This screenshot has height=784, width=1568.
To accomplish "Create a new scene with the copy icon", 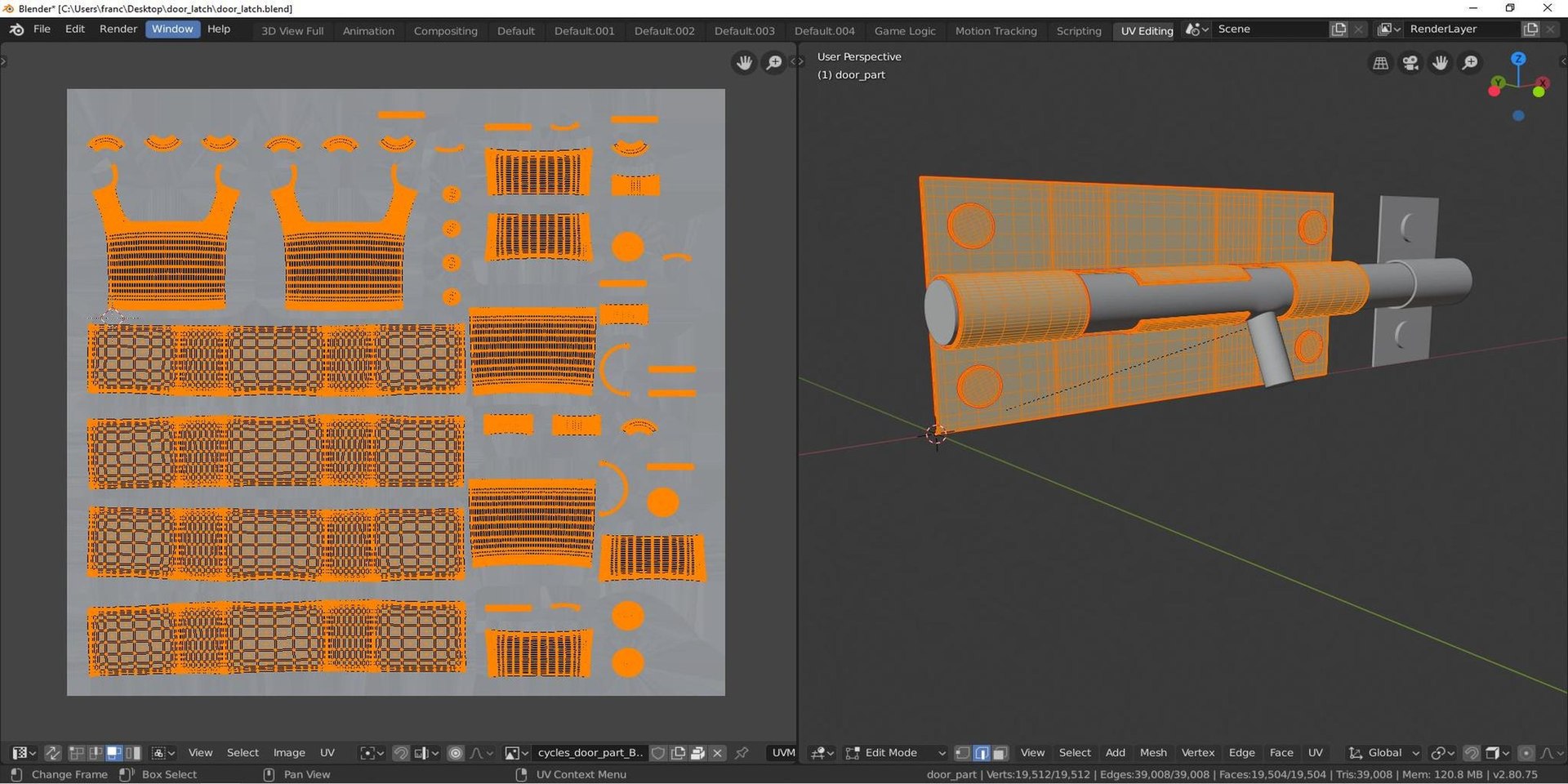I will coord(1339,29).
